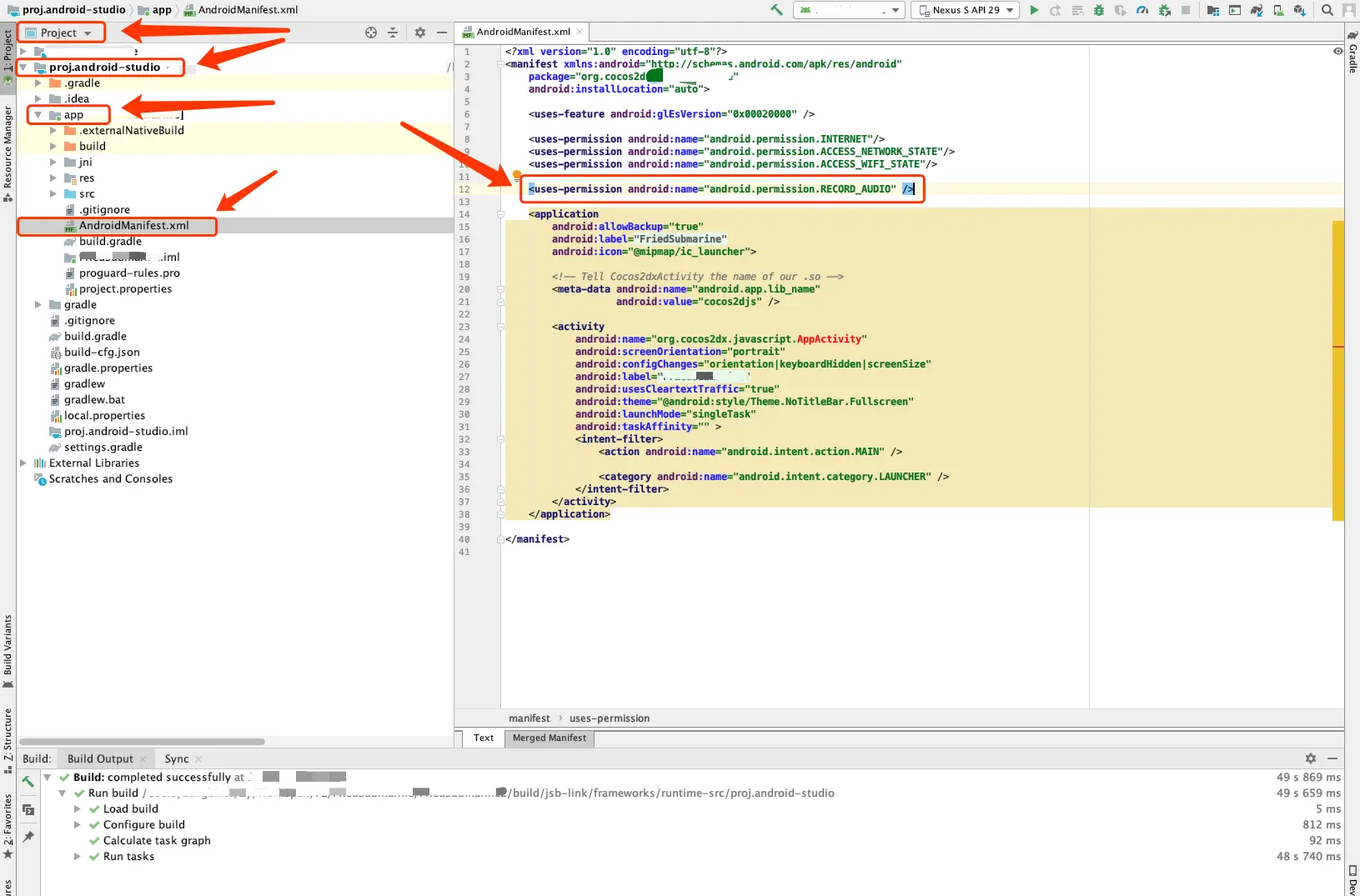Viewport: 1360px width, 896px height.
Task: Open the SDK Manager icon
Action: pyautogui.click(x=1300, y=10)
